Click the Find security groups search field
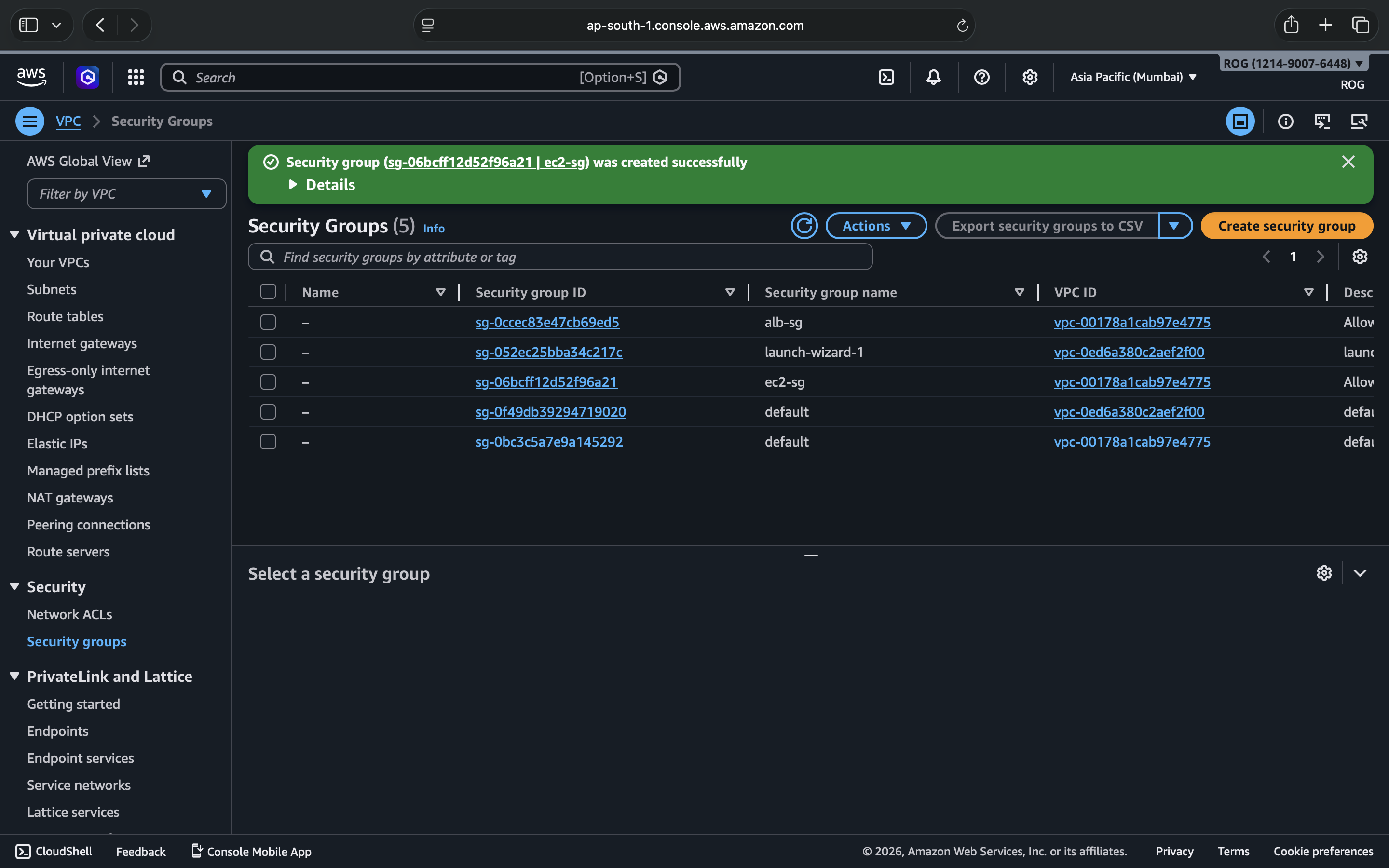The image size is (1389, 868). pyautogui.click(x=559, y=257)
